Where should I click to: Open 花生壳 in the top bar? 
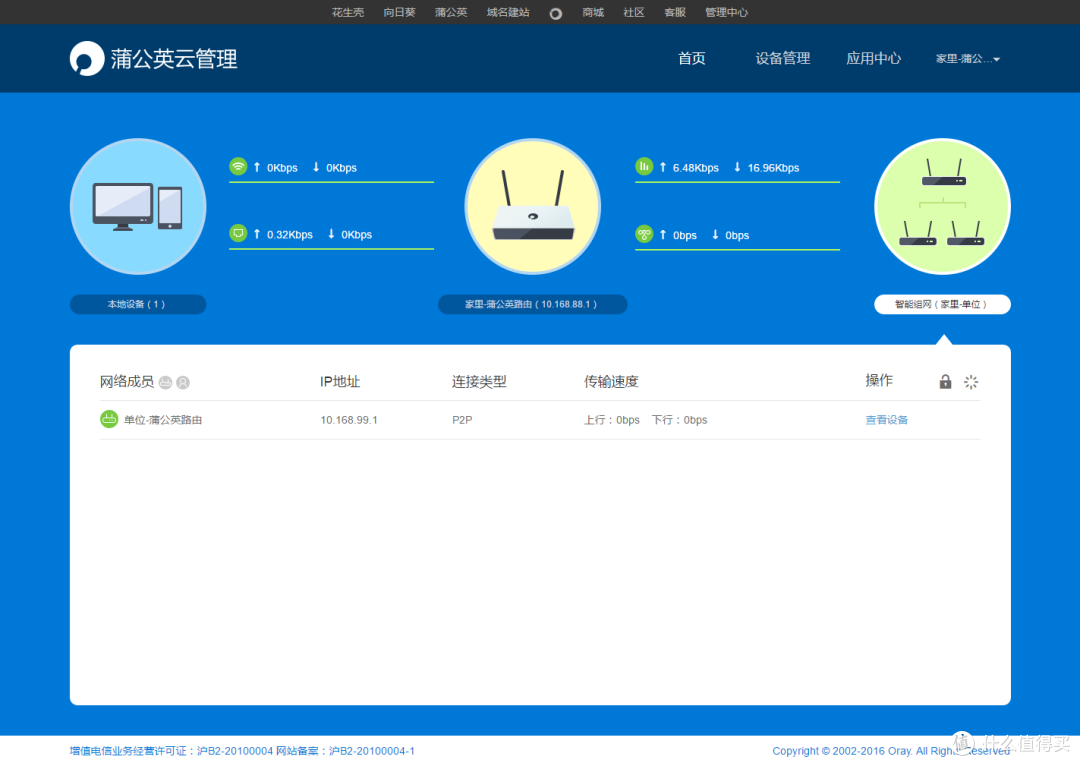[348, 12]
